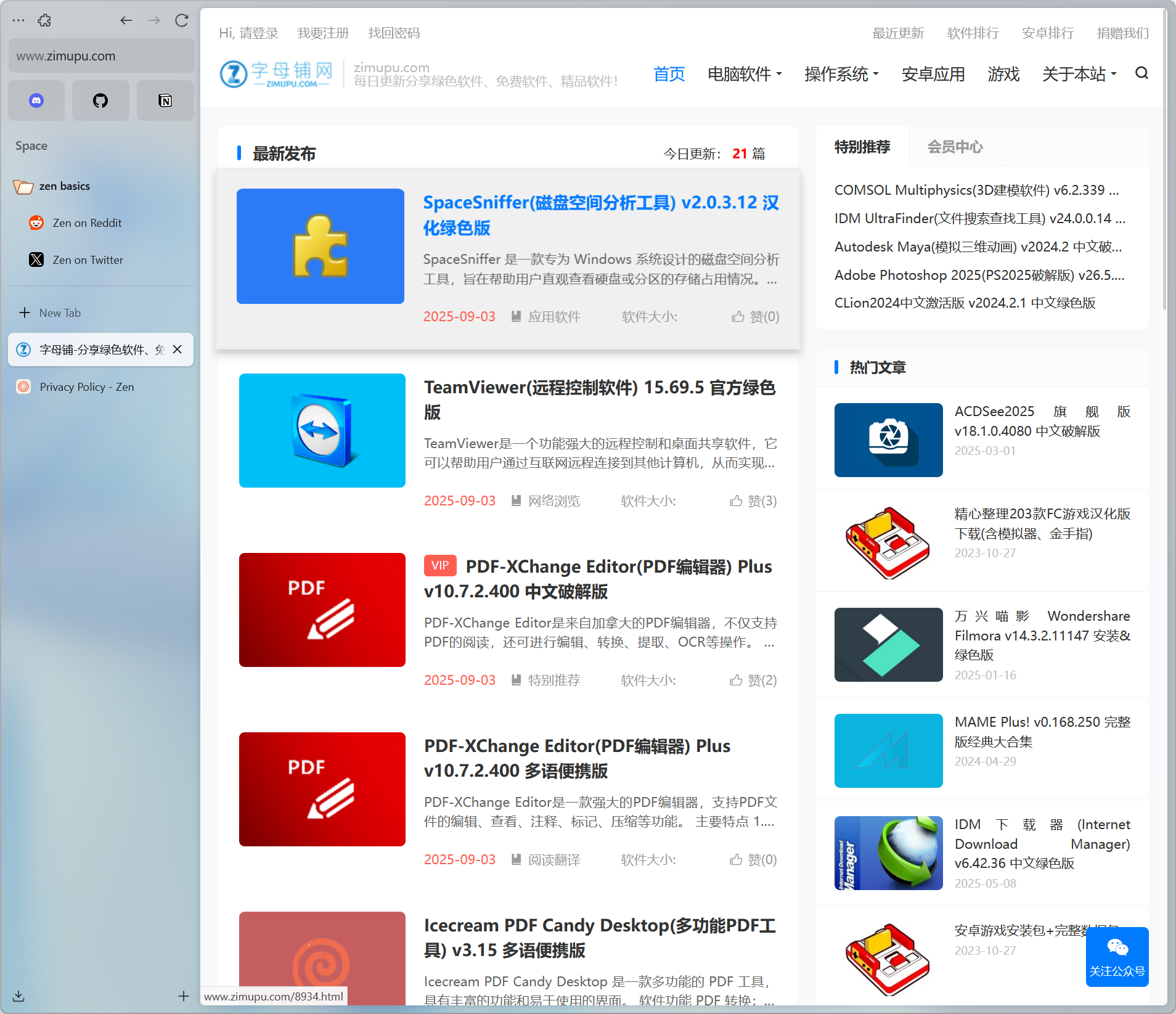Screen dimensions: 1176x1014
Task: Open the Notion pinned shortcut
Action: click(x=165, y=100)
